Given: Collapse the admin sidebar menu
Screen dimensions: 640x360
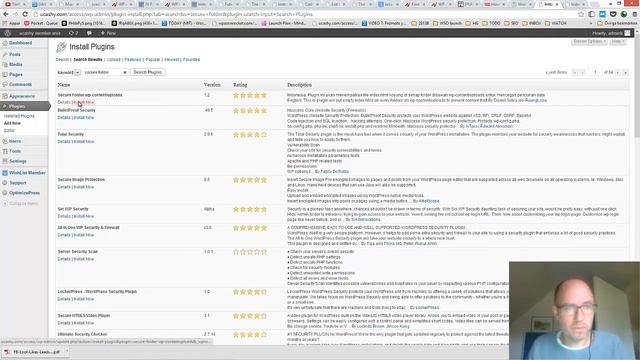Looking at the screenshot, I should point(20,203).
